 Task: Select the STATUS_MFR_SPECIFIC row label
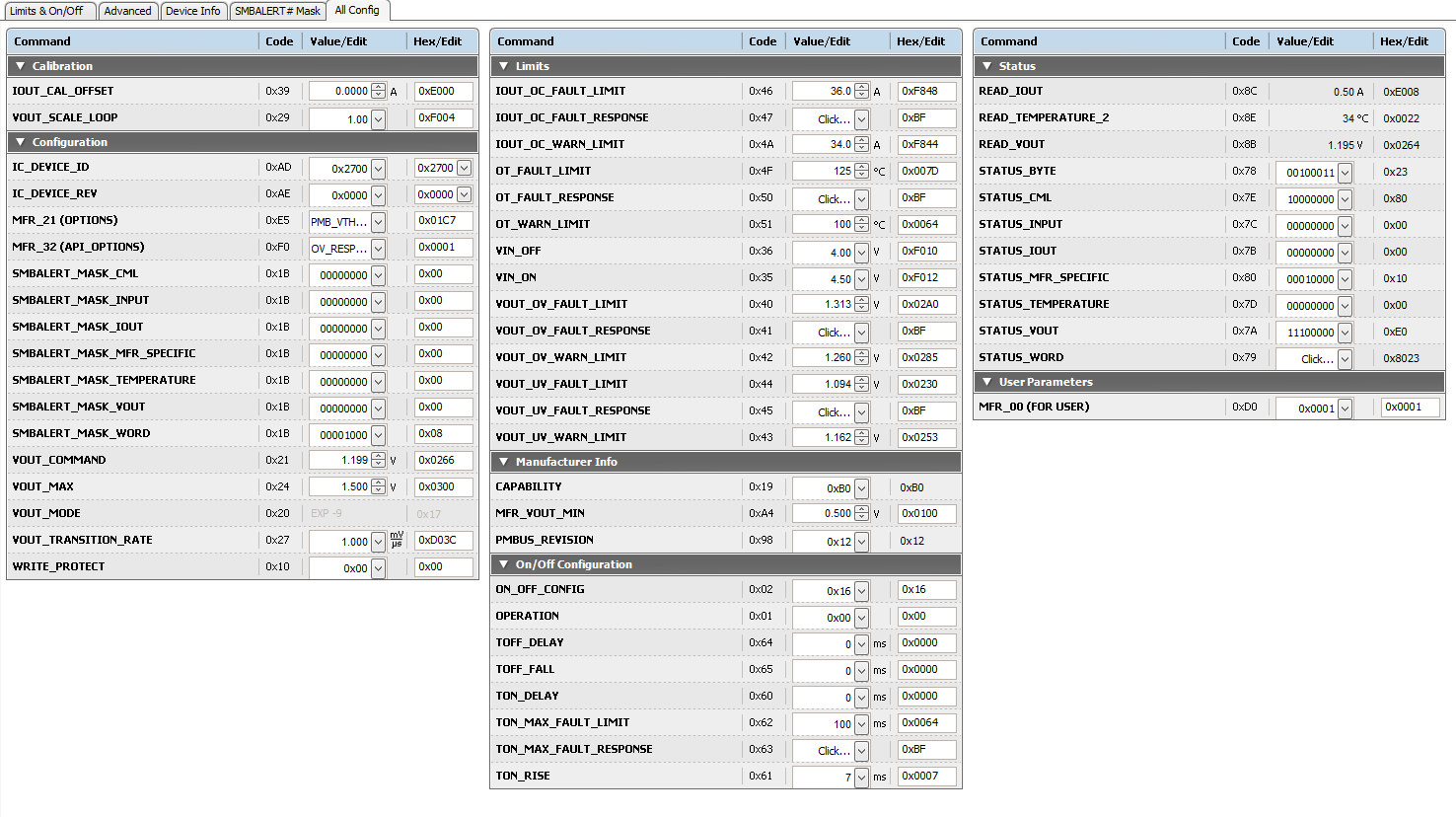tap(1044, 277)
